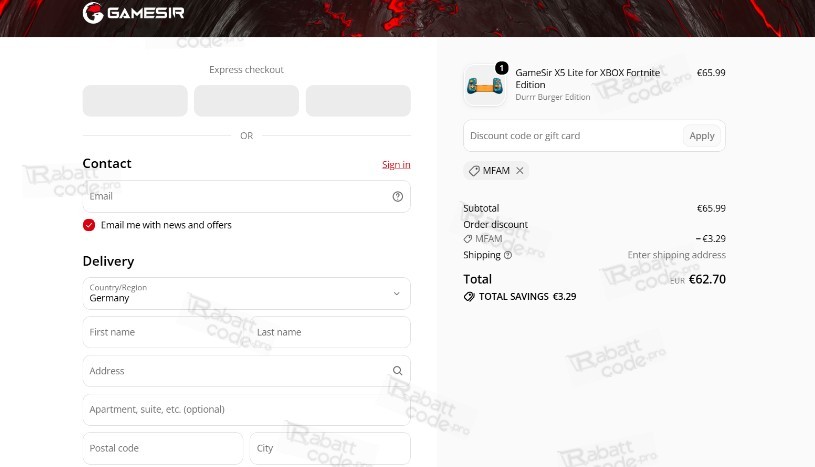The width and height of the screenshot is (815, 467).
Task: Toggle Email me with news and offers
Action: (89, 225)
